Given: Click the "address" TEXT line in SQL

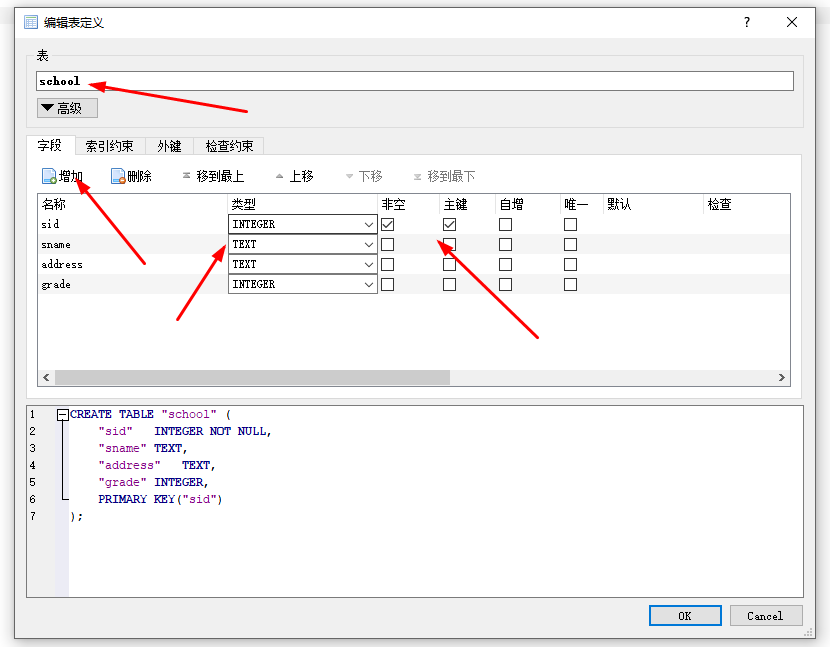Looking at the screenshot, I should click(x=157, y=465).
